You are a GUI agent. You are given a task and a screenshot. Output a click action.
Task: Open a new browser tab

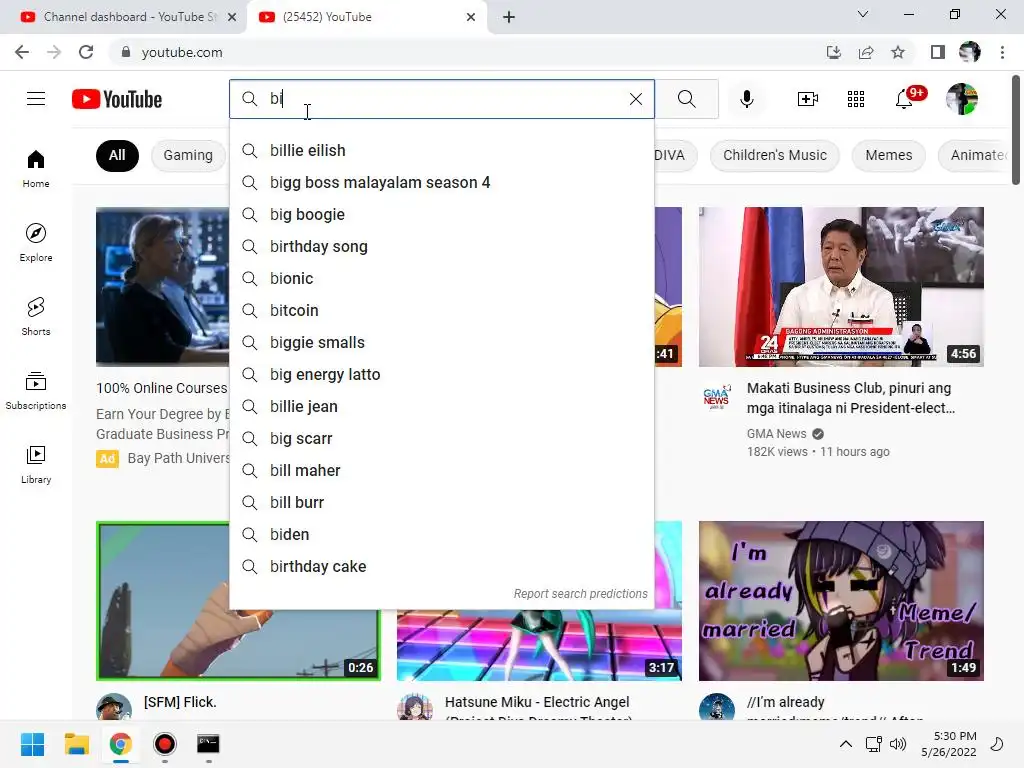click(509, 17)
